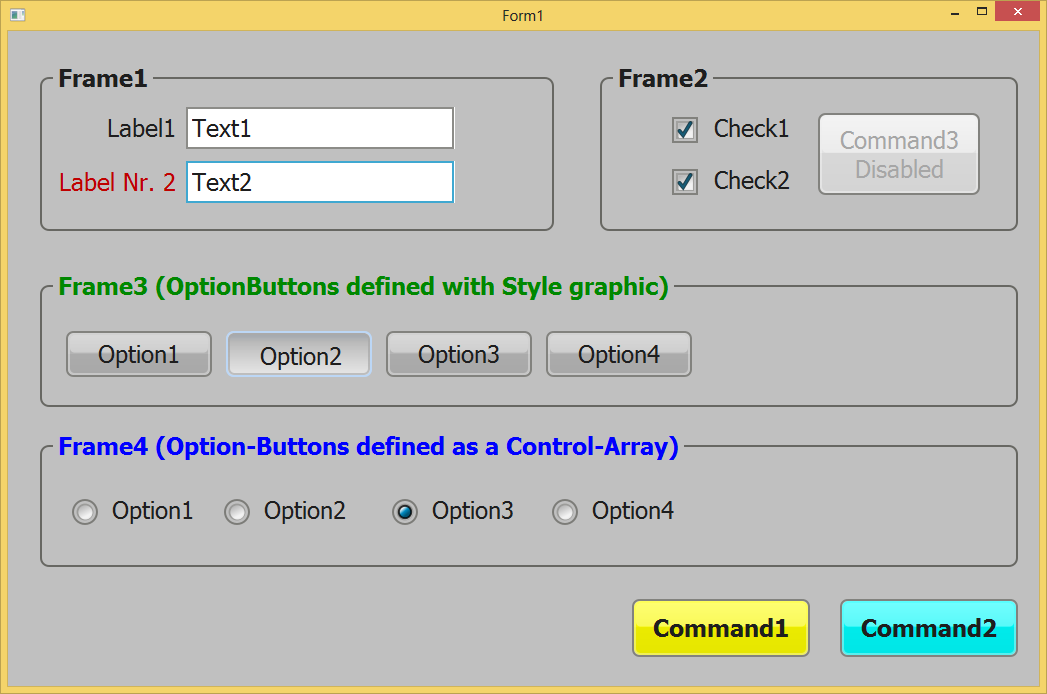Select Option1 radio button in Frame4
1047x694 pixels.
point(86,512)
